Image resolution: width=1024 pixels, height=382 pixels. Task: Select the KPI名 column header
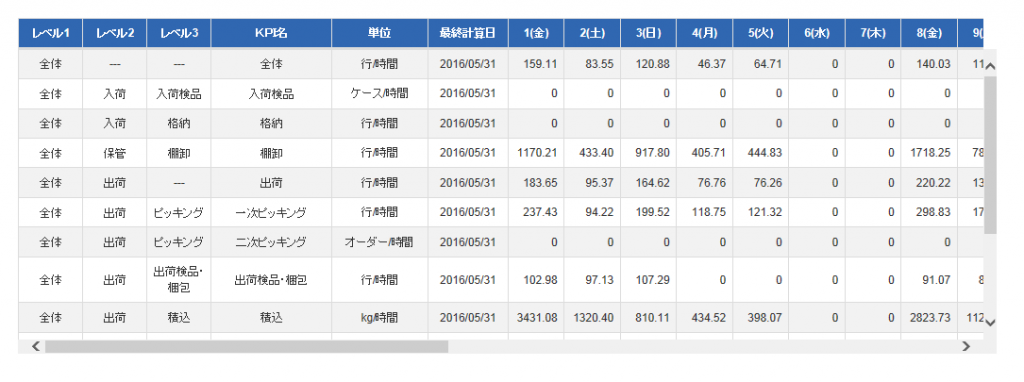point(271,33)
